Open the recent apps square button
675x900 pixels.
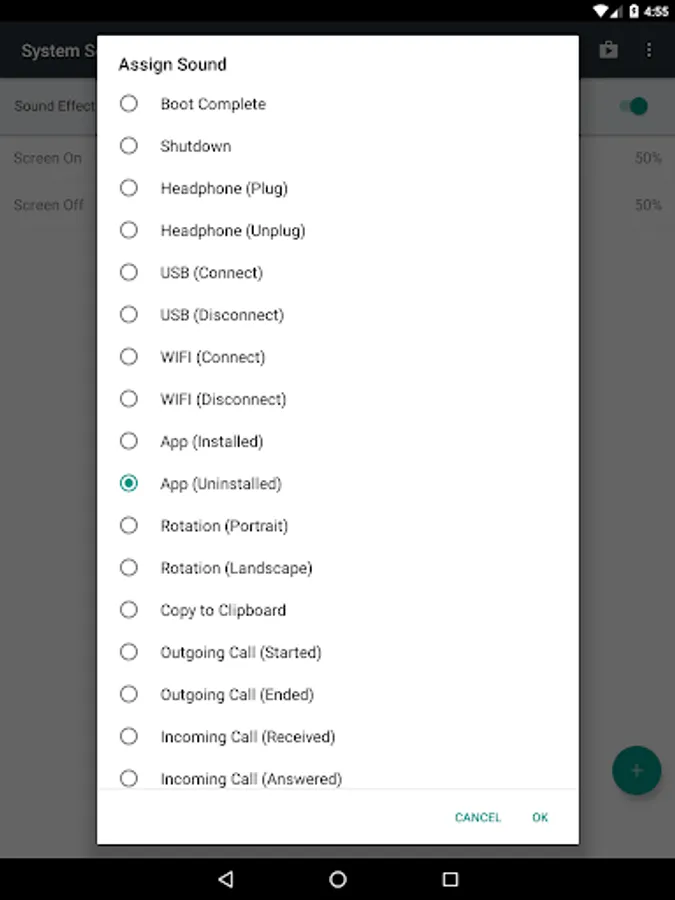tap(450, 879)
